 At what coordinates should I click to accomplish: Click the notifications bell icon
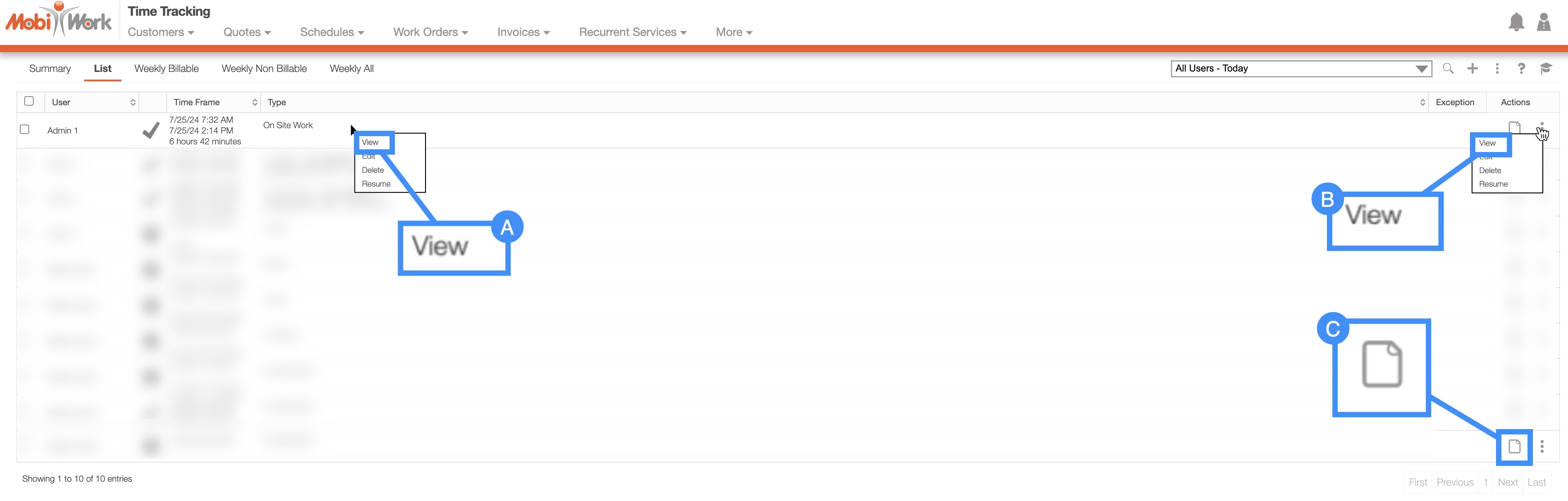click(1516, 22)
